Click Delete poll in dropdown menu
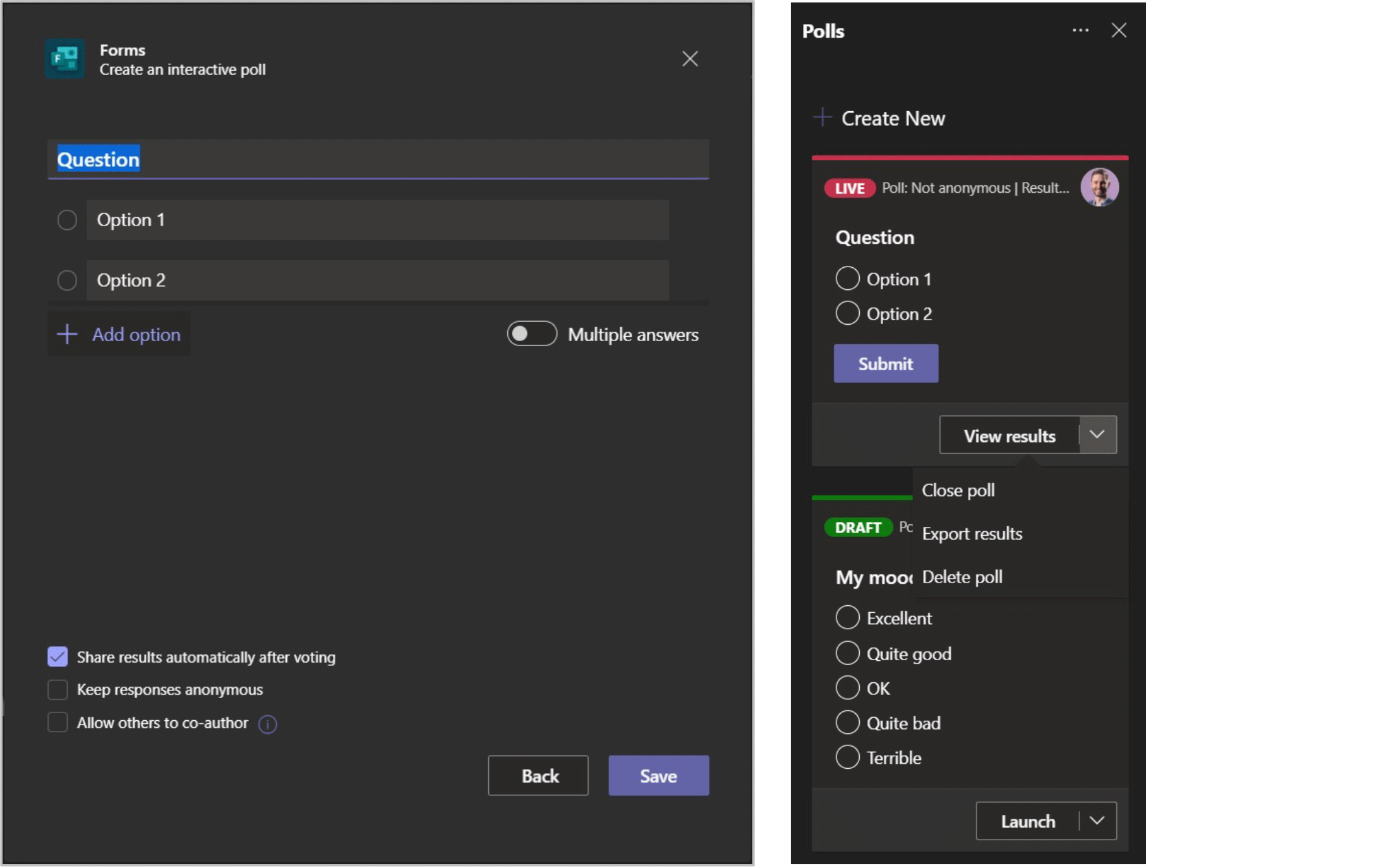 point(961,577)
